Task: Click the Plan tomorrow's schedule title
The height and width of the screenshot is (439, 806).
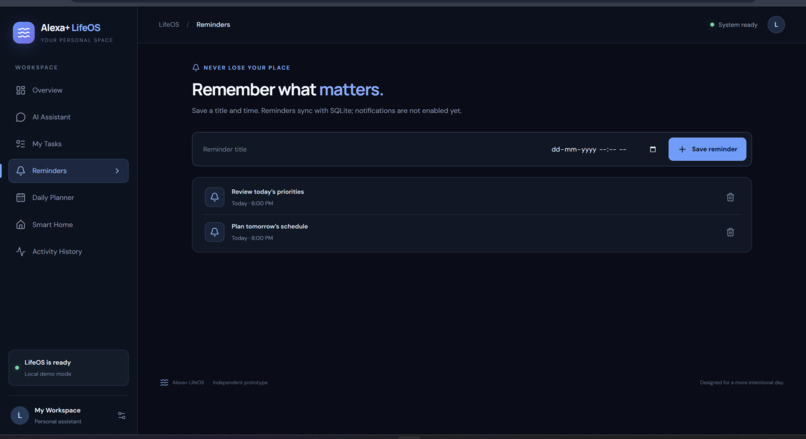Action: coord(269,226)
